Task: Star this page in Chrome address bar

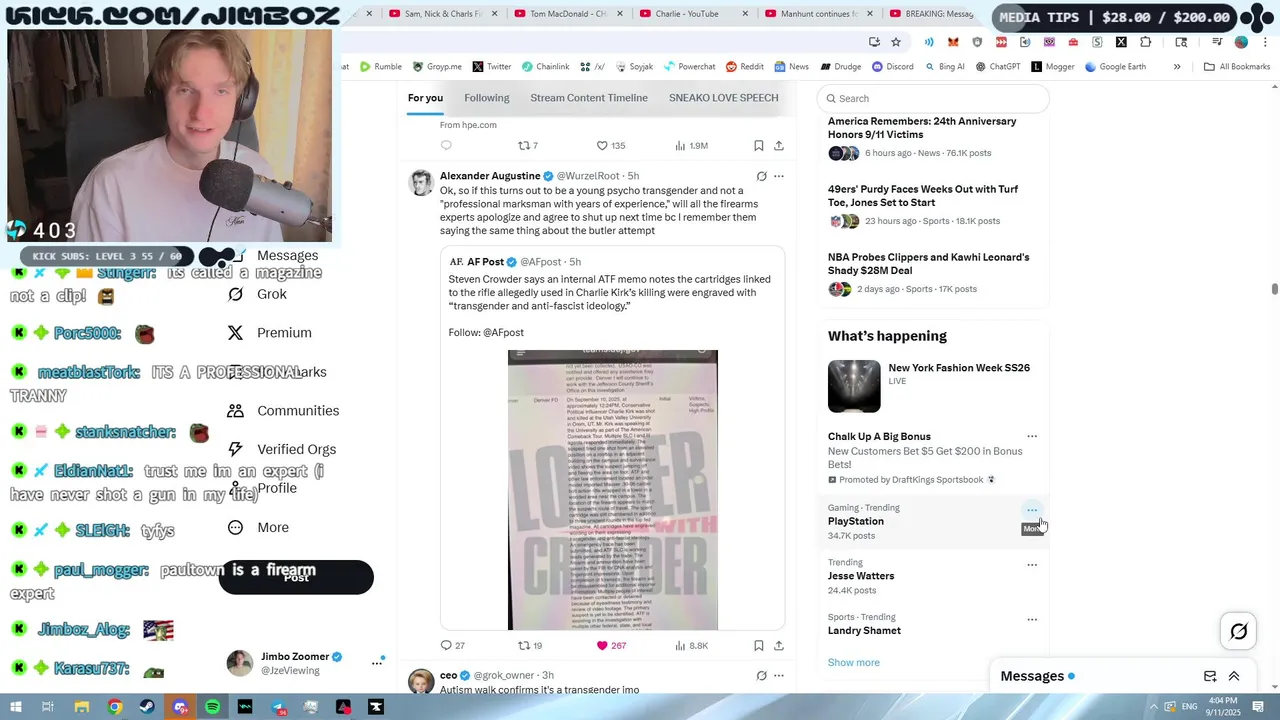Action: click(x=896, y=42)
